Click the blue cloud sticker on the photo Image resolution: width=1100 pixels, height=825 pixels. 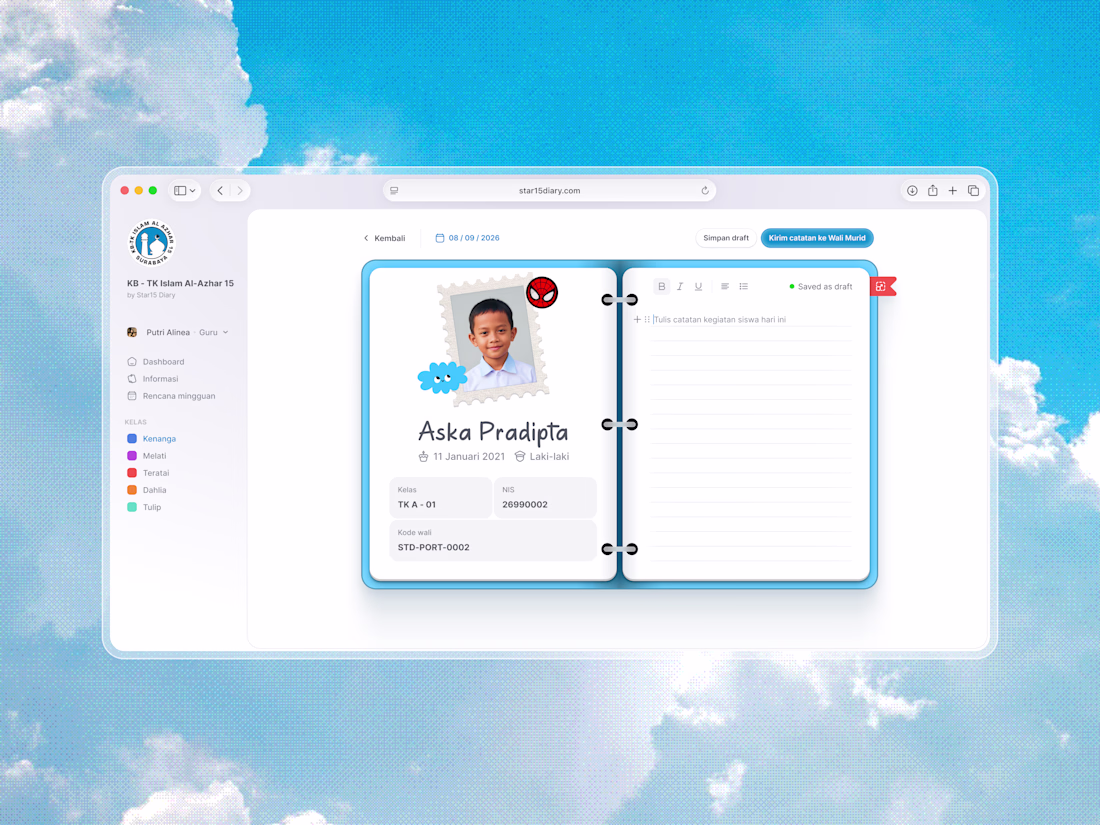[x=442, y=377]
